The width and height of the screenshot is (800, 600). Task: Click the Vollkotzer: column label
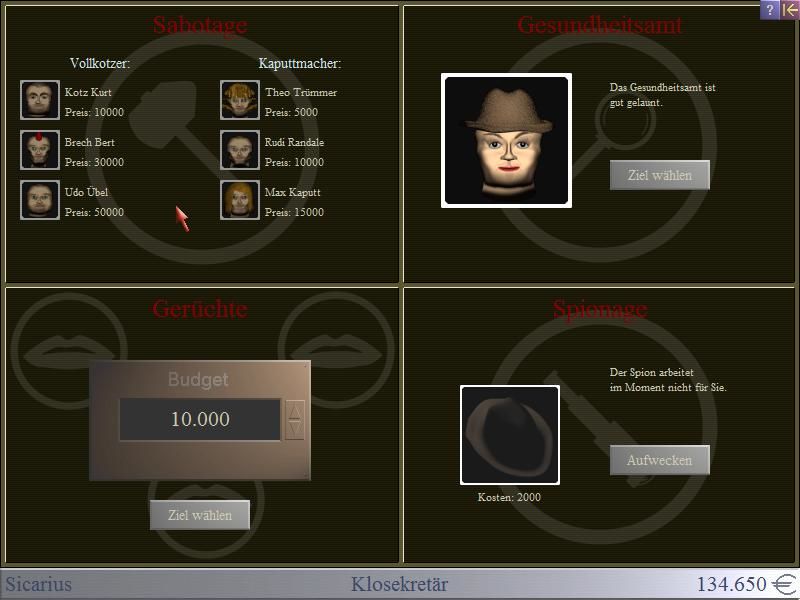click(100, 63)
